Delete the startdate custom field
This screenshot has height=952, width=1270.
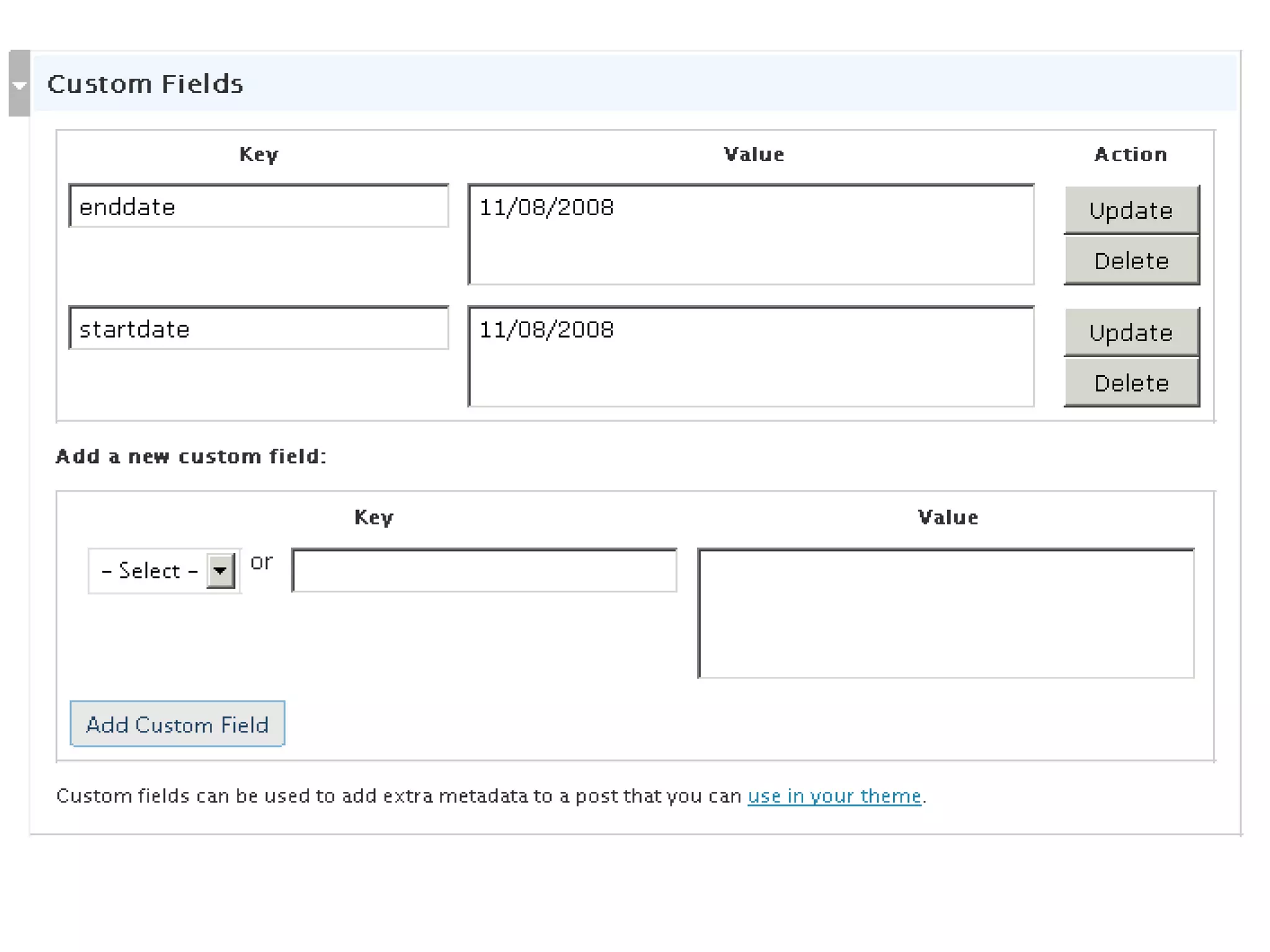tap(1132, 383)
